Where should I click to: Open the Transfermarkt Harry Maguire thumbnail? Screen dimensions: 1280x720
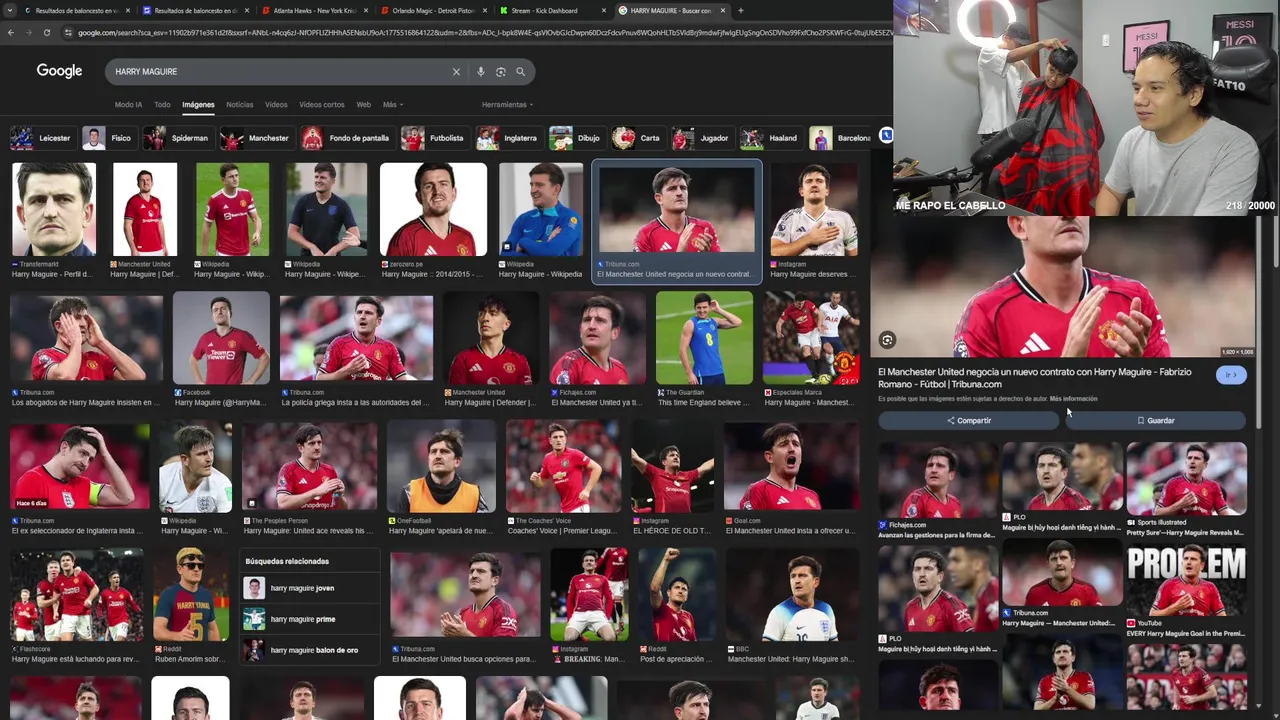[x=54, y=210]
